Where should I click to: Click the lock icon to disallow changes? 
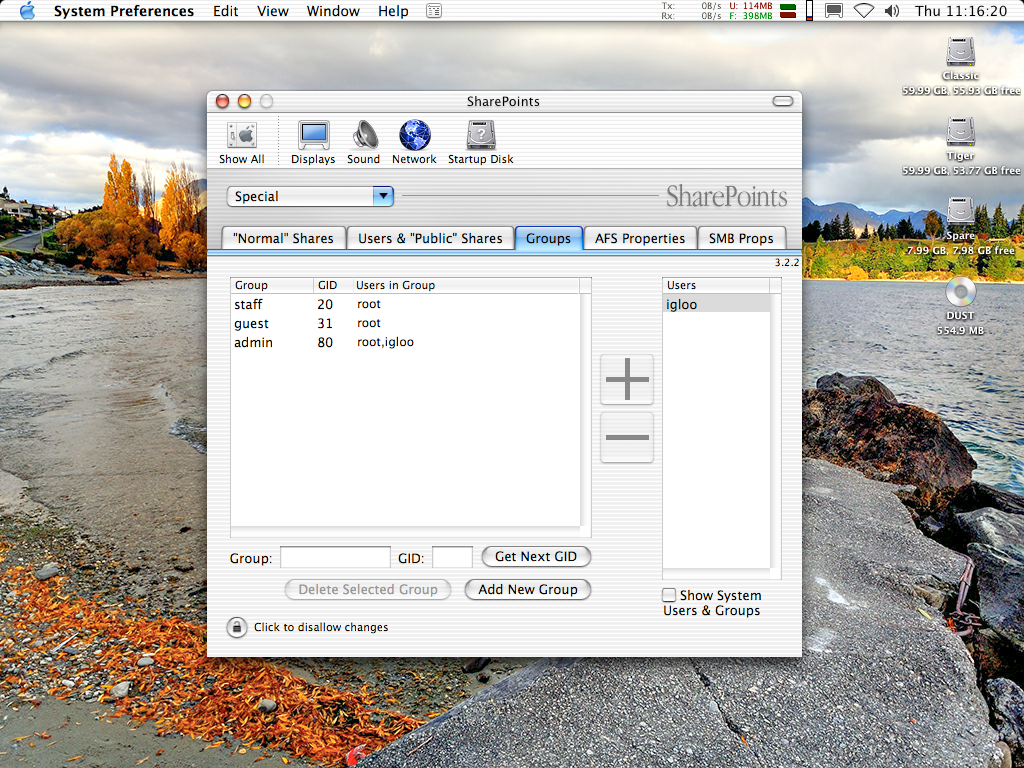(236, 627)
